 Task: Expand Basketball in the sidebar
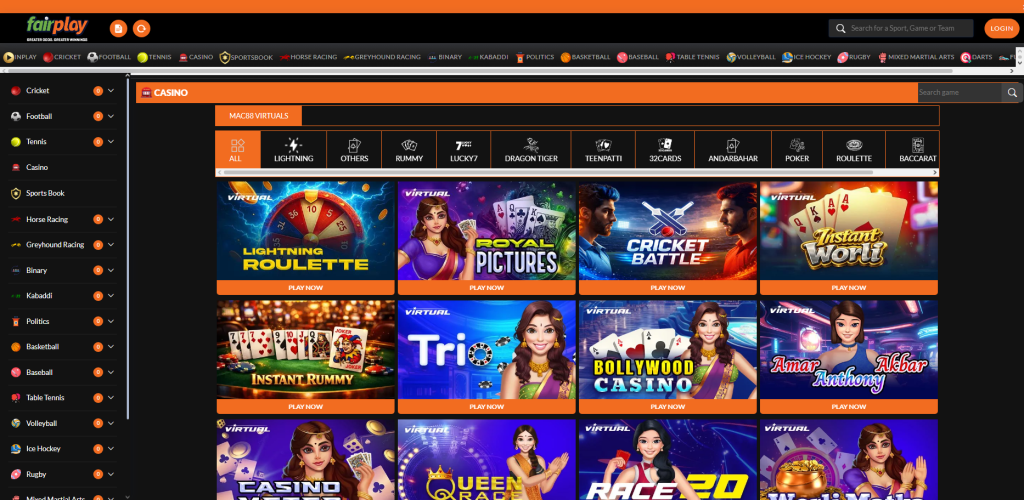111,347
